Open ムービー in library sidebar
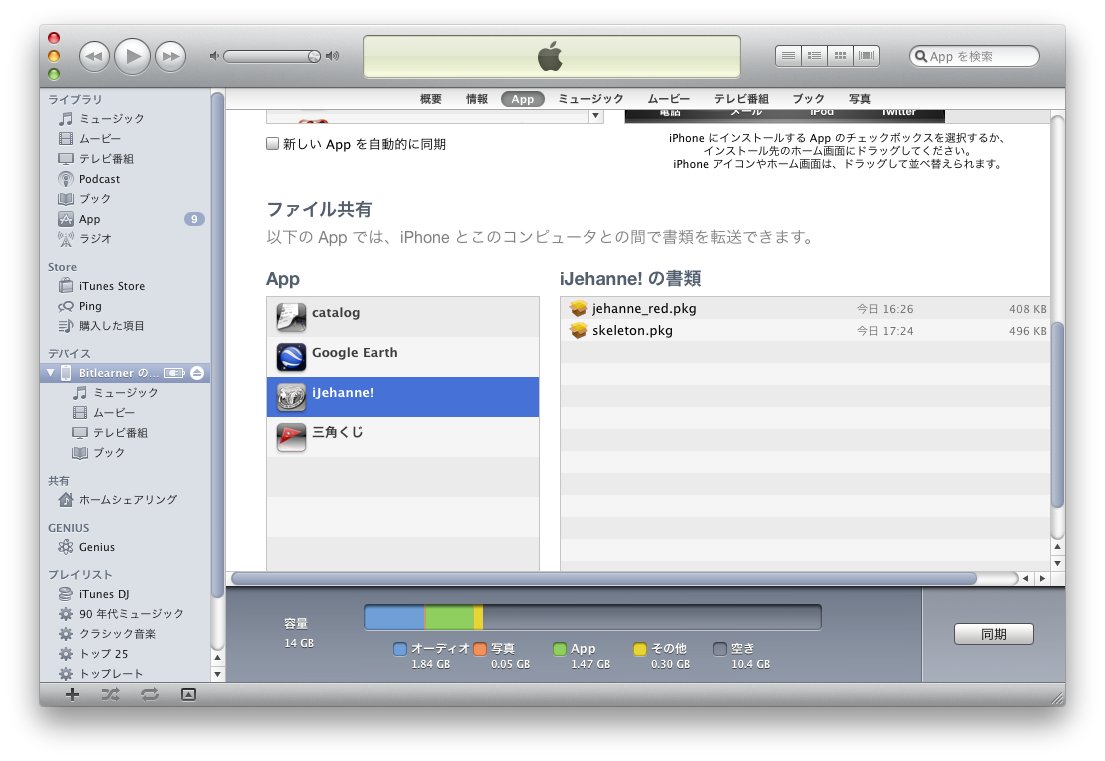The height and width of the screenshot is (761, 1105). tap(99, 139)
